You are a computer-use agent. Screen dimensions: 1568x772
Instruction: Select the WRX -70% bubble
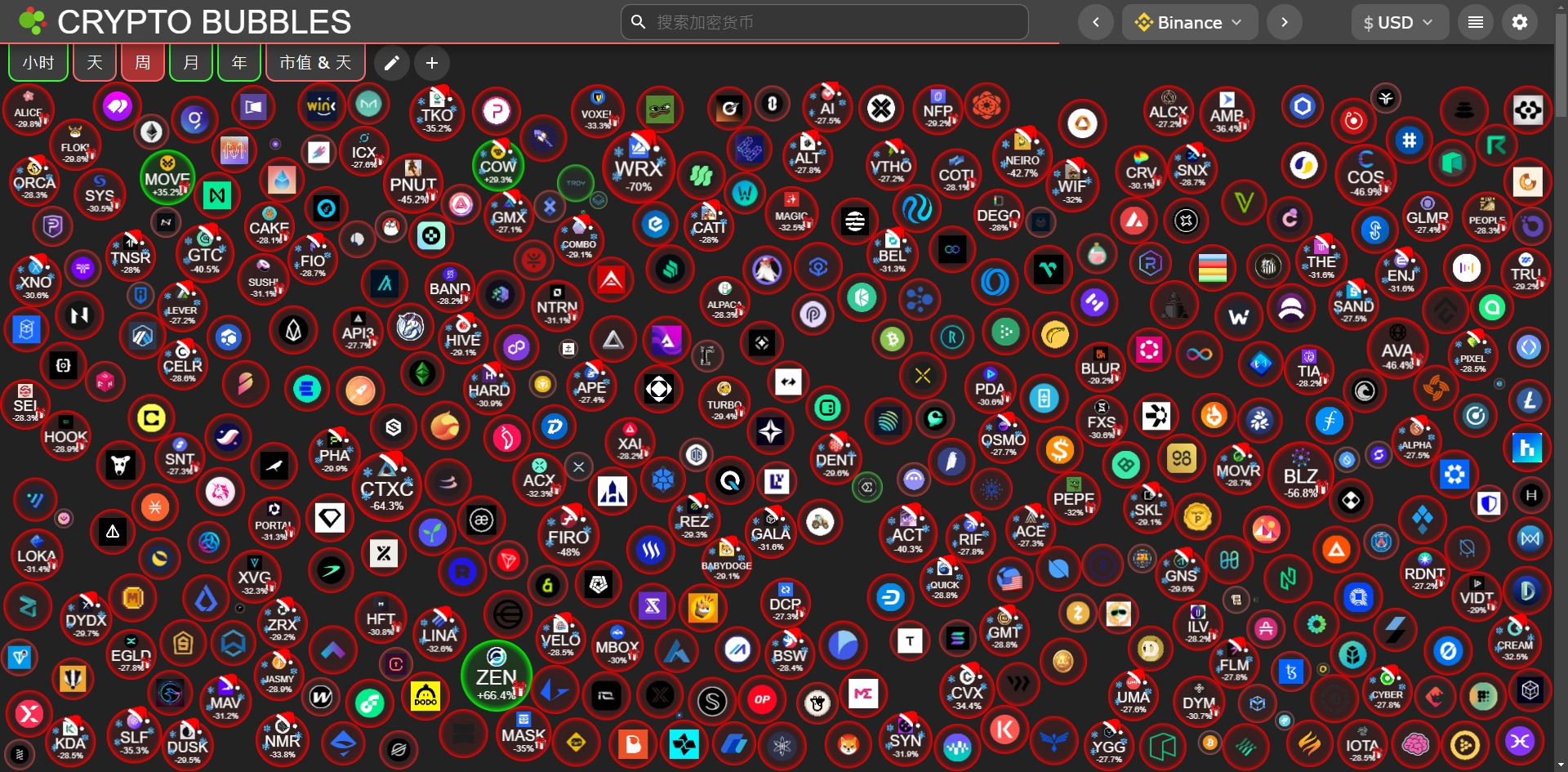click(x=639, y=168)
